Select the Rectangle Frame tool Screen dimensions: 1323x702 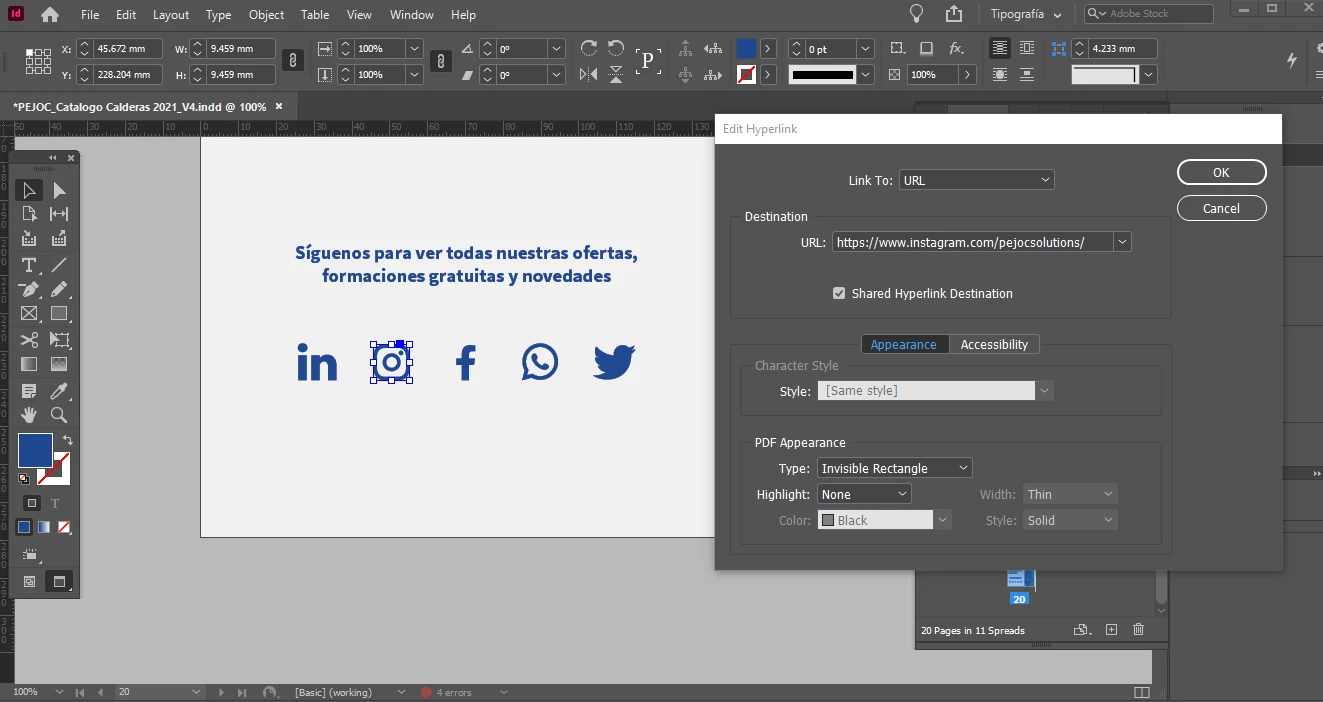click(29, 314)
